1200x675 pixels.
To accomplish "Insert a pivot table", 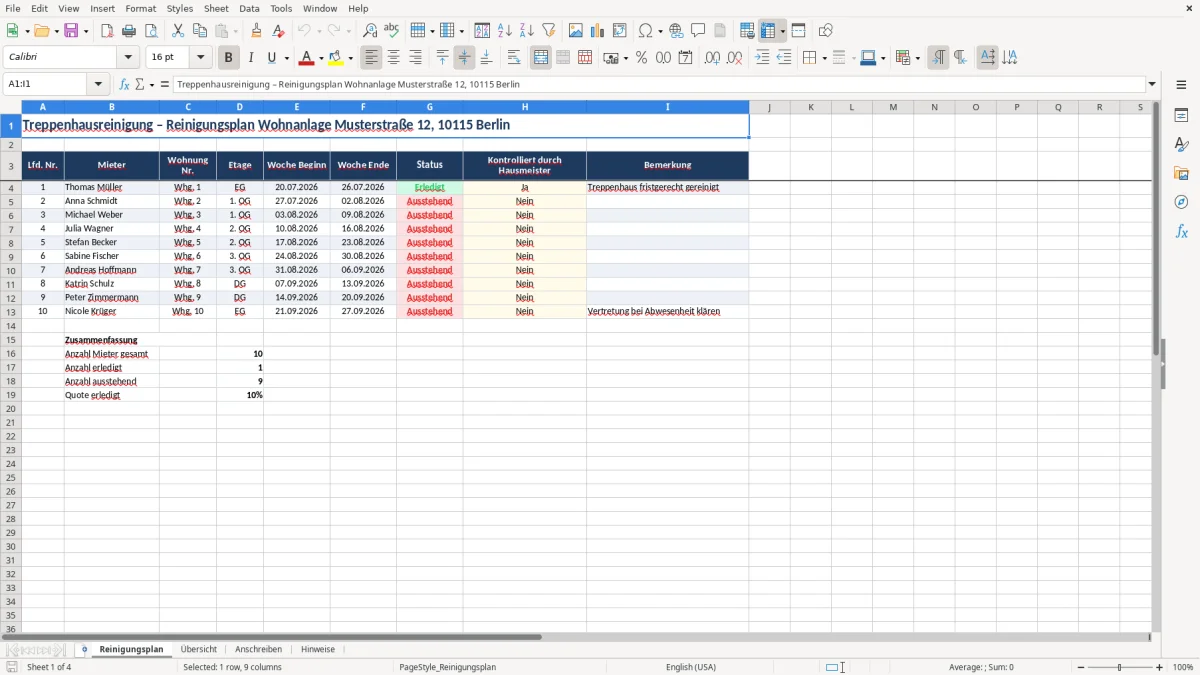I will coord(620,31).
